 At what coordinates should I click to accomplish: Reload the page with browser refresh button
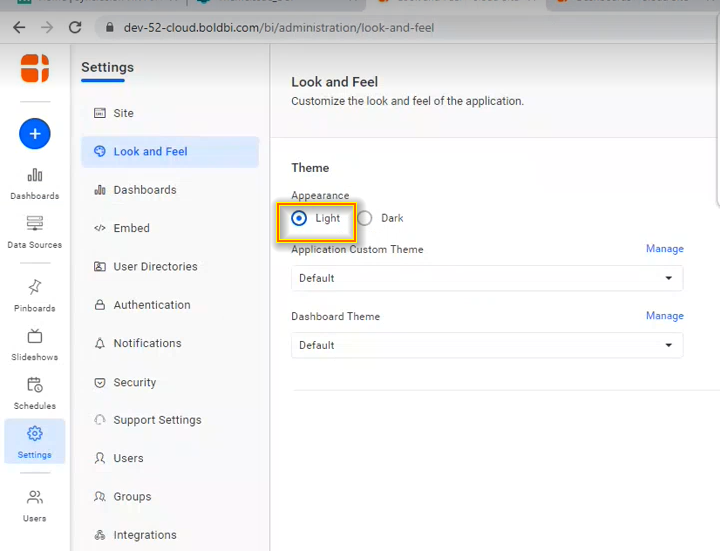[x=75, y=28]
